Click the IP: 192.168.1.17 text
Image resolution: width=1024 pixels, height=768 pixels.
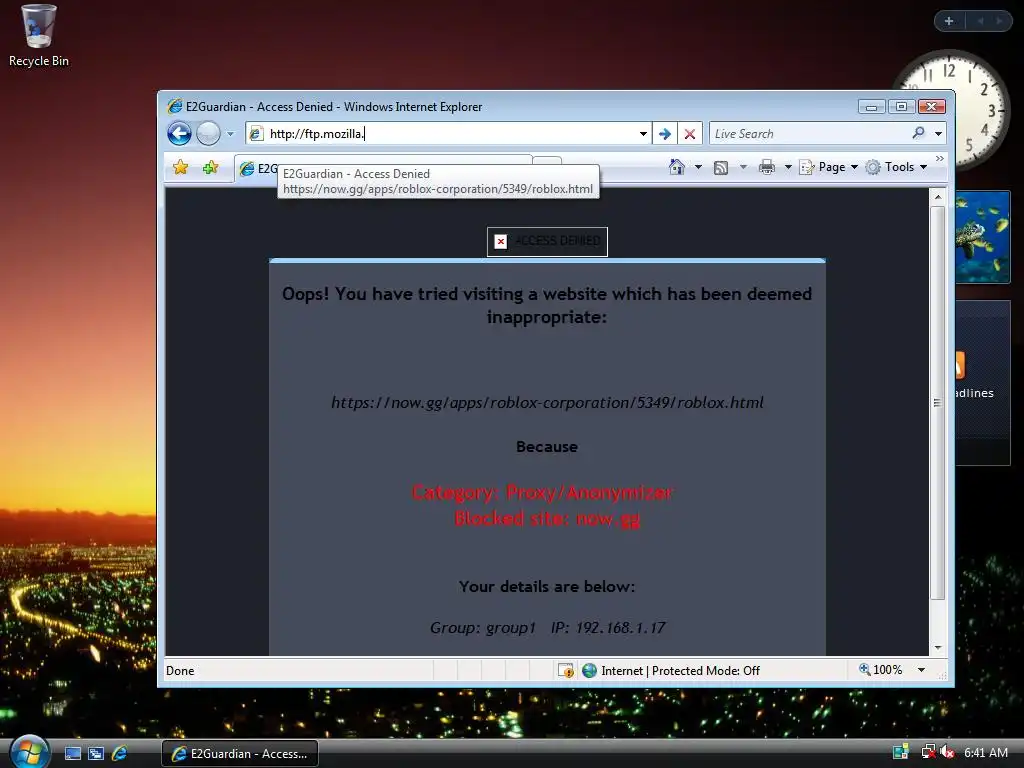(608, 628)
